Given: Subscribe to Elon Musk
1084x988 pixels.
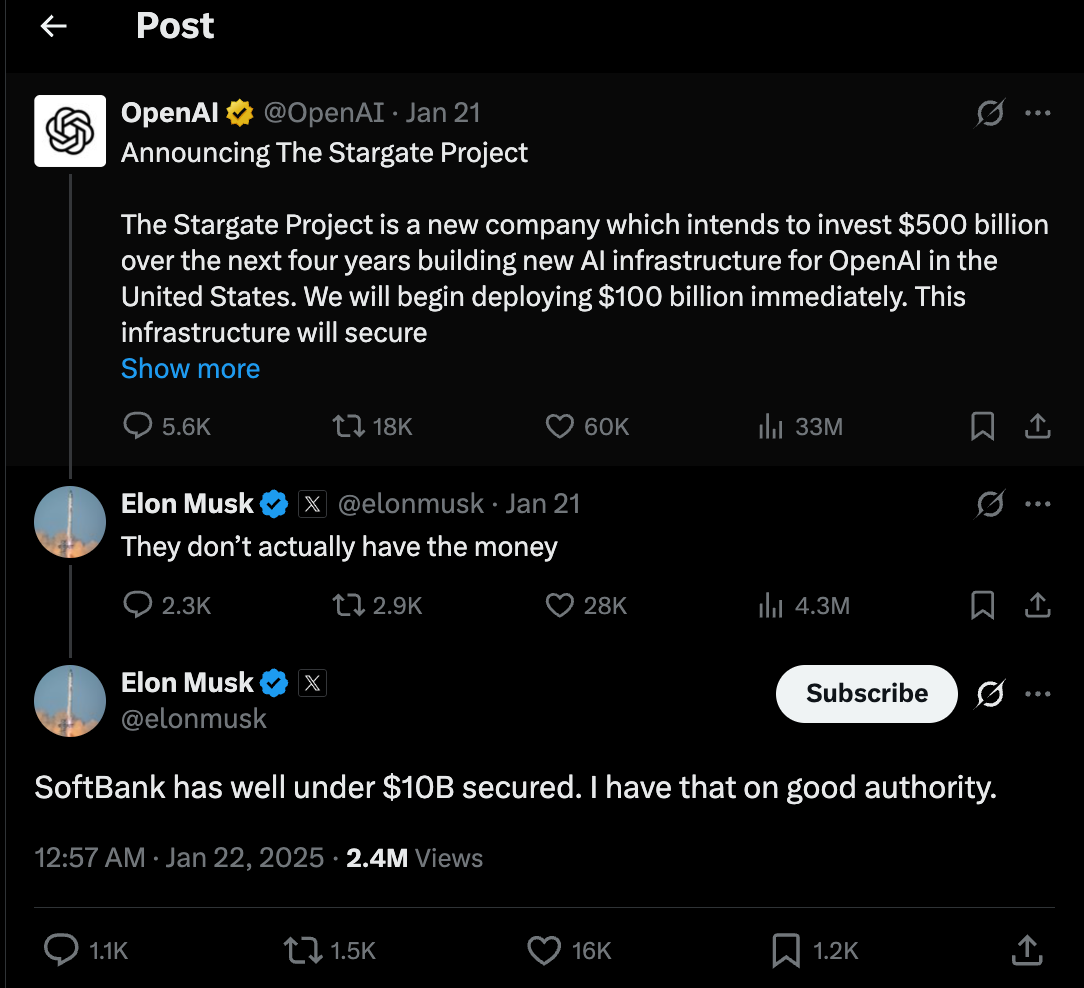Looking at the screenshot, I should [x=867, y=693].
